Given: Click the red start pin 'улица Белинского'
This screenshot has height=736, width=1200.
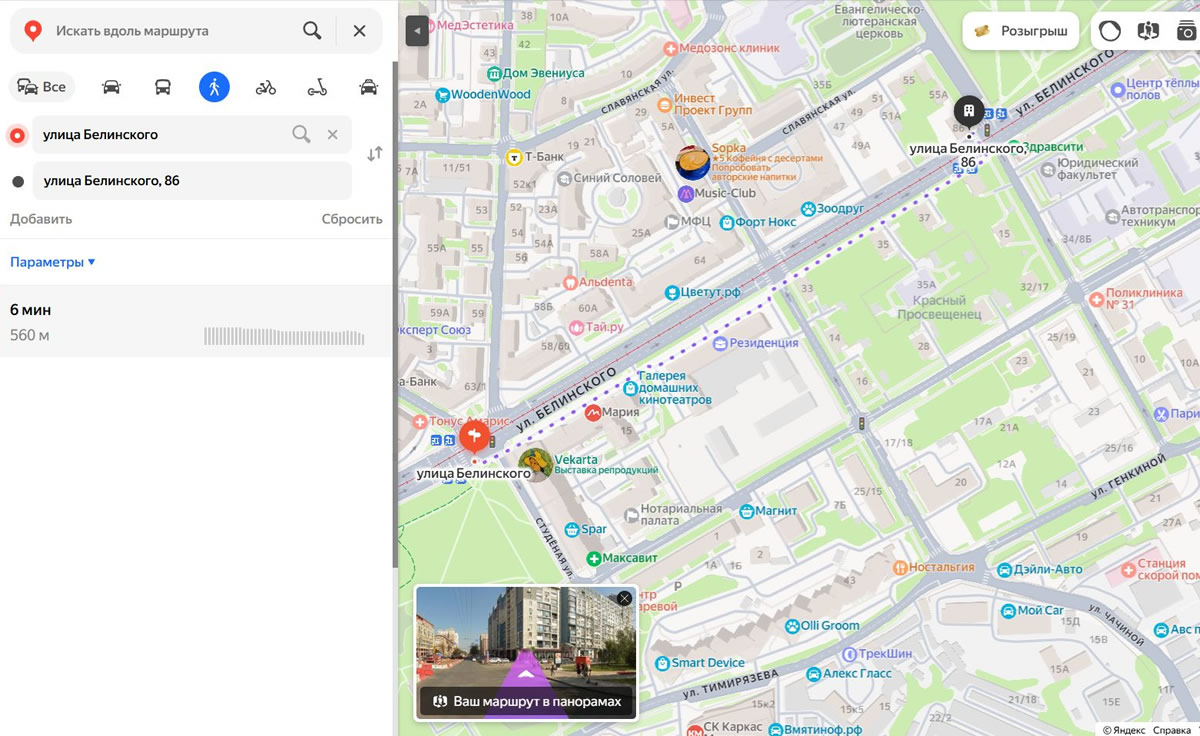Looking at the screenshot, I should [x=474, y=437].
